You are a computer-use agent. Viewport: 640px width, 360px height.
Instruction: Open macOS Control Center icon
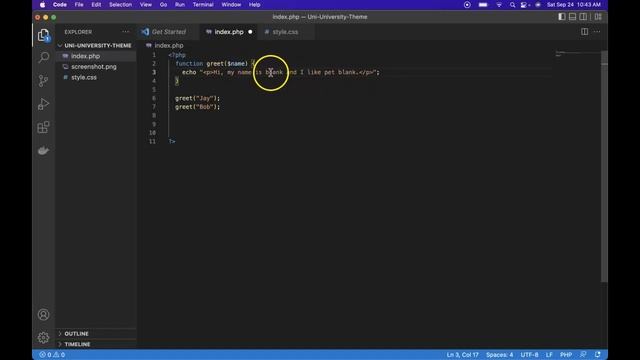click(525, 5)
